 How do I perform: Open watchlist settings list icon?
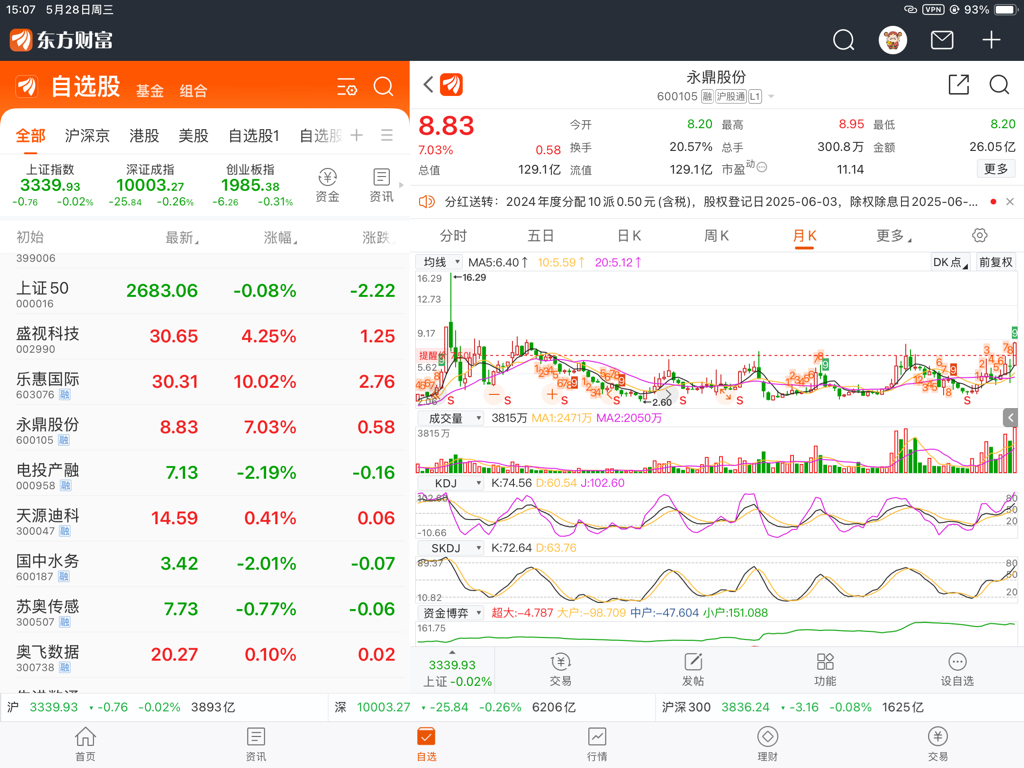tap(347, 86)
